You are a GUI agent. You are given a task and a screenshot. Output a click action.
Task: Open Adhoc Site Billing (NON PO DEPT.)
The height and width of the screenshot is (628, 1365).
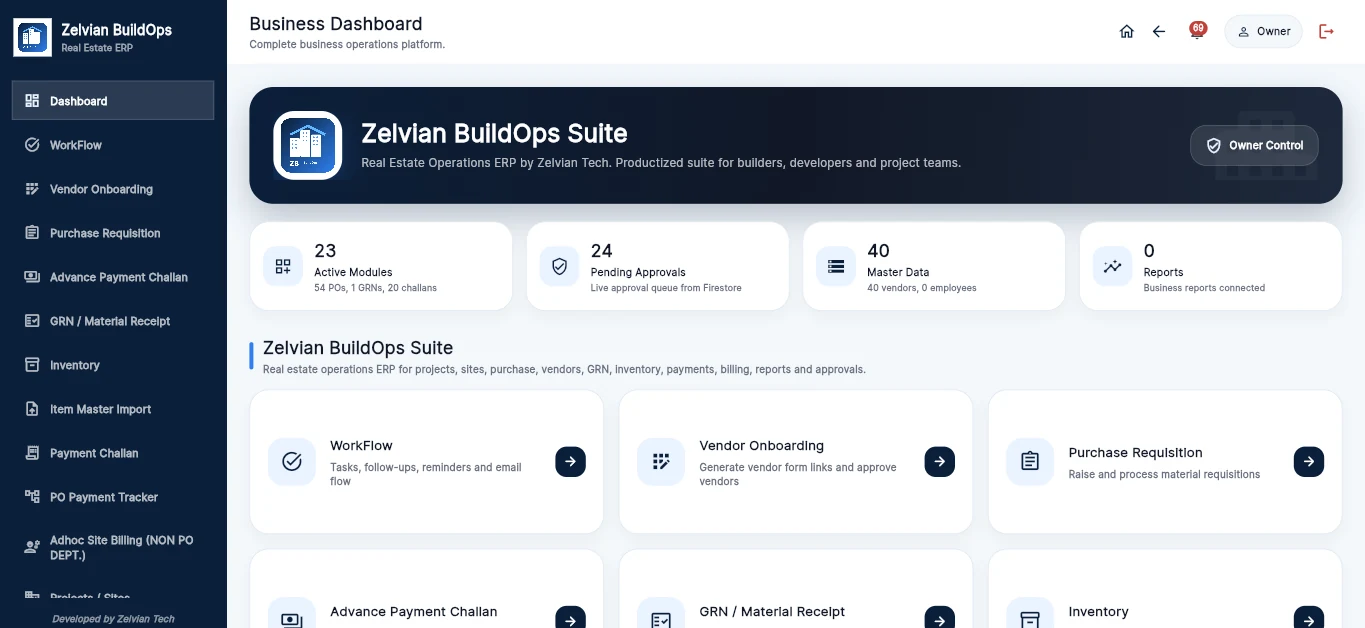pos(113,547)
